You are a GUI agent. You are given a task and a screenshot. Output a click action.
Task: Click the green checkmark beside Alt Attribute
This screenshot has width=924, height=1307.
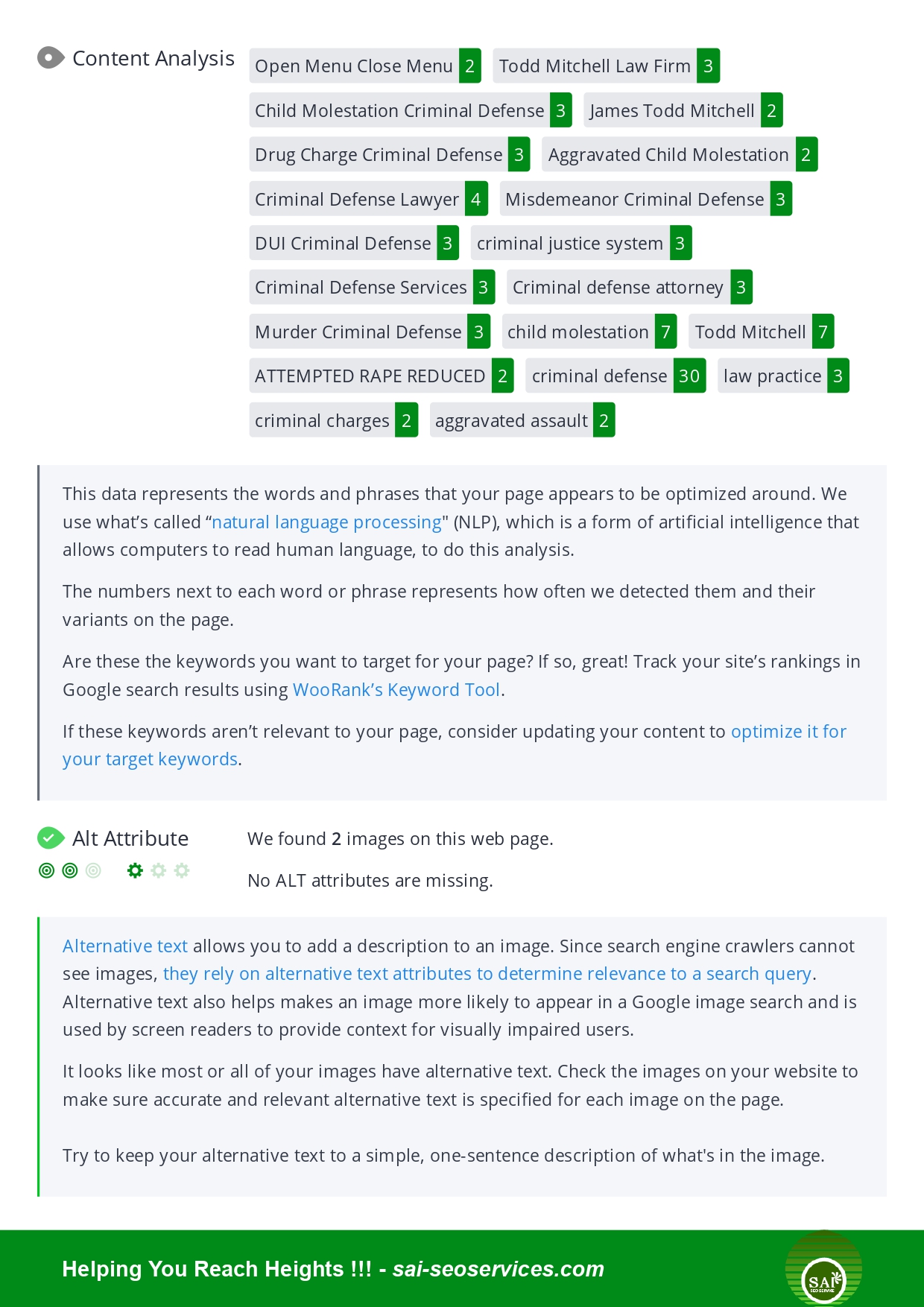coord(50,838)
